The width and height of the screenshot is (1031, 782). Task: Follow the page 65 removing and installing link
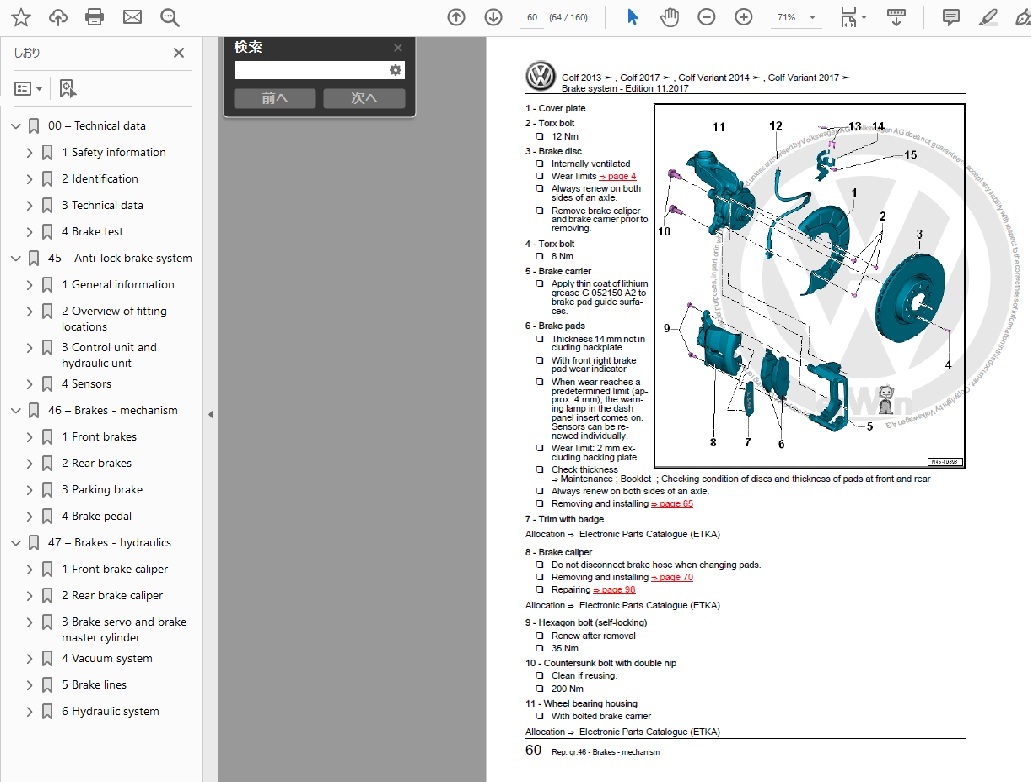672,504
